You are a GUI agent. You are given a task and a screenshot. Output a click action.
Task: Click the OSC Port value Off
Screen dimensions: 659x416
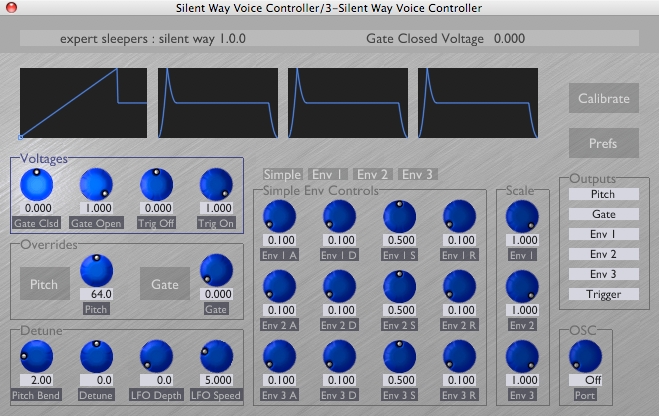585,380
